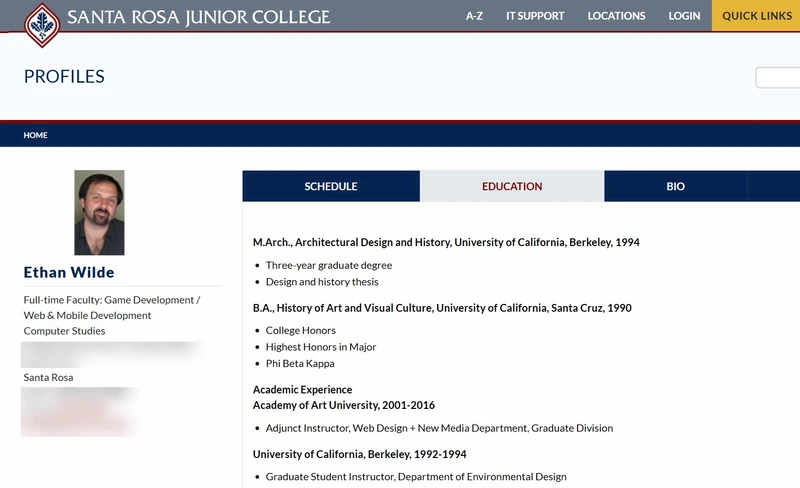The image size is (800, 488).
Task: Select the Education tab
Action: [x=512, y=186]
